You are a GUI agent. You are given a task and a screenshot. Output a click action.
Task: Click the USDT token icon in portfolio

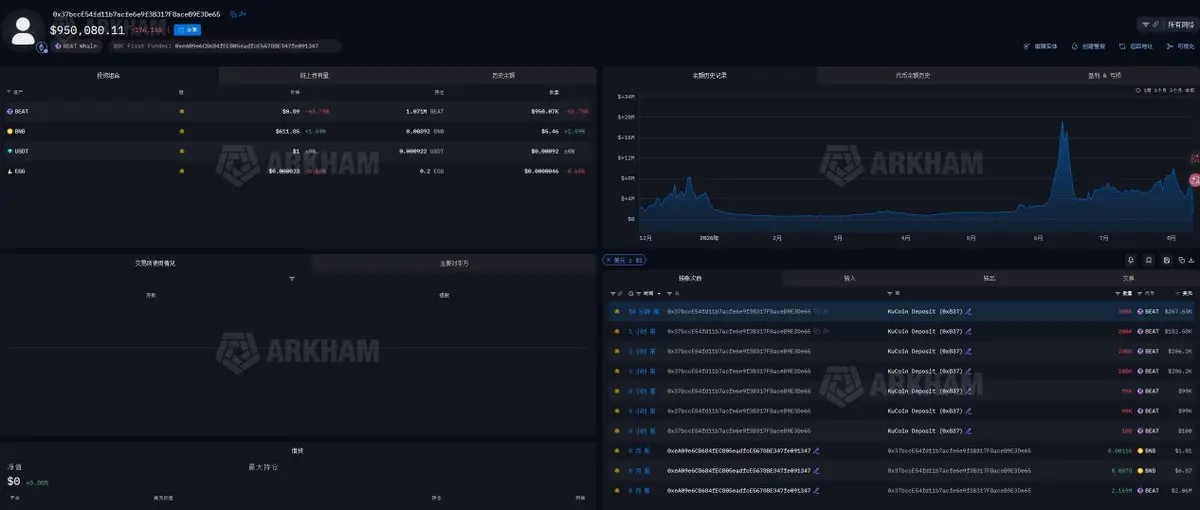(10, 151)
